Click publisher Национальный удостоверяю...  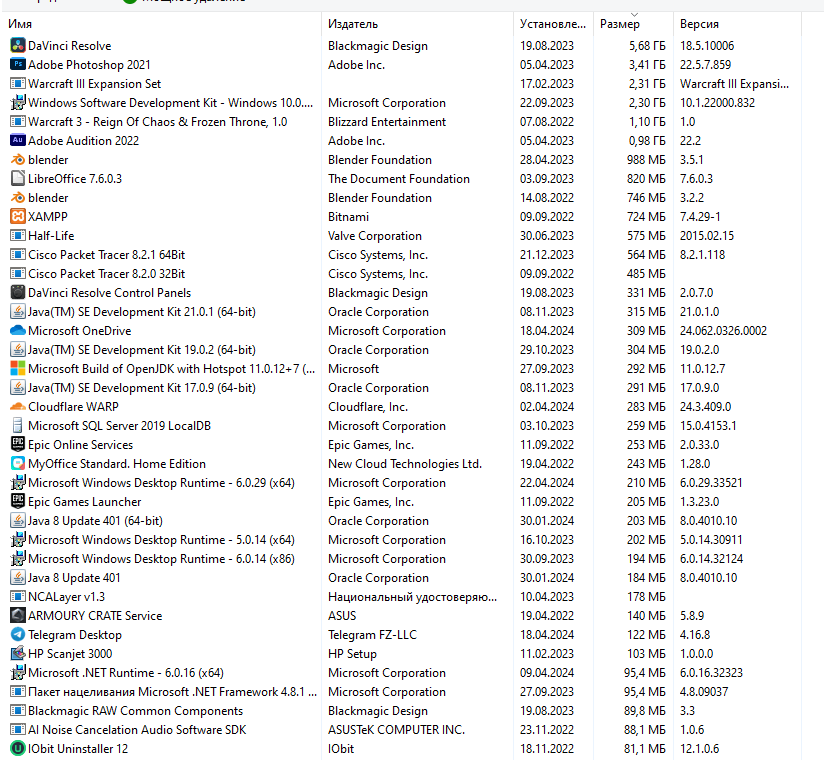(412, 597)
